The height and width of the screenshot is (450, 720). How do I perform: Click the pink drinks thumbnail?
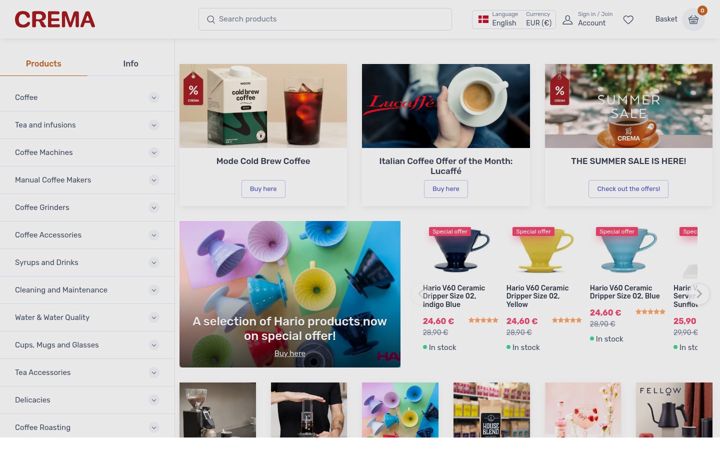tap(583, 410)
